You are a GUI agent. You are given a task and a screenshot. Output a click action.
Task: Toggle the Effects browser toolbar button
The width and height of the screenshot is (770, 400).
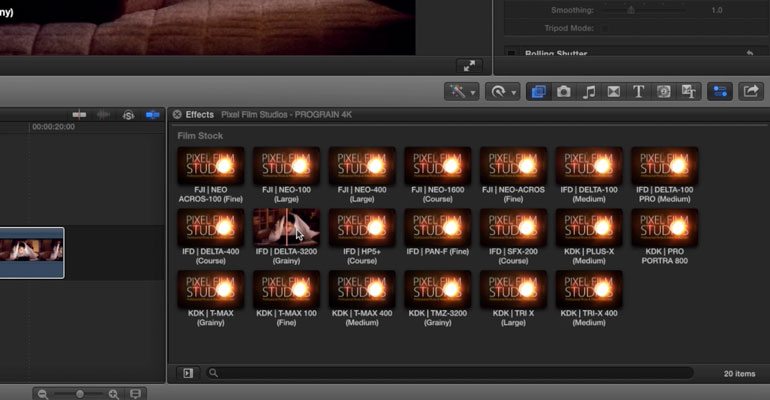point(539,92)
